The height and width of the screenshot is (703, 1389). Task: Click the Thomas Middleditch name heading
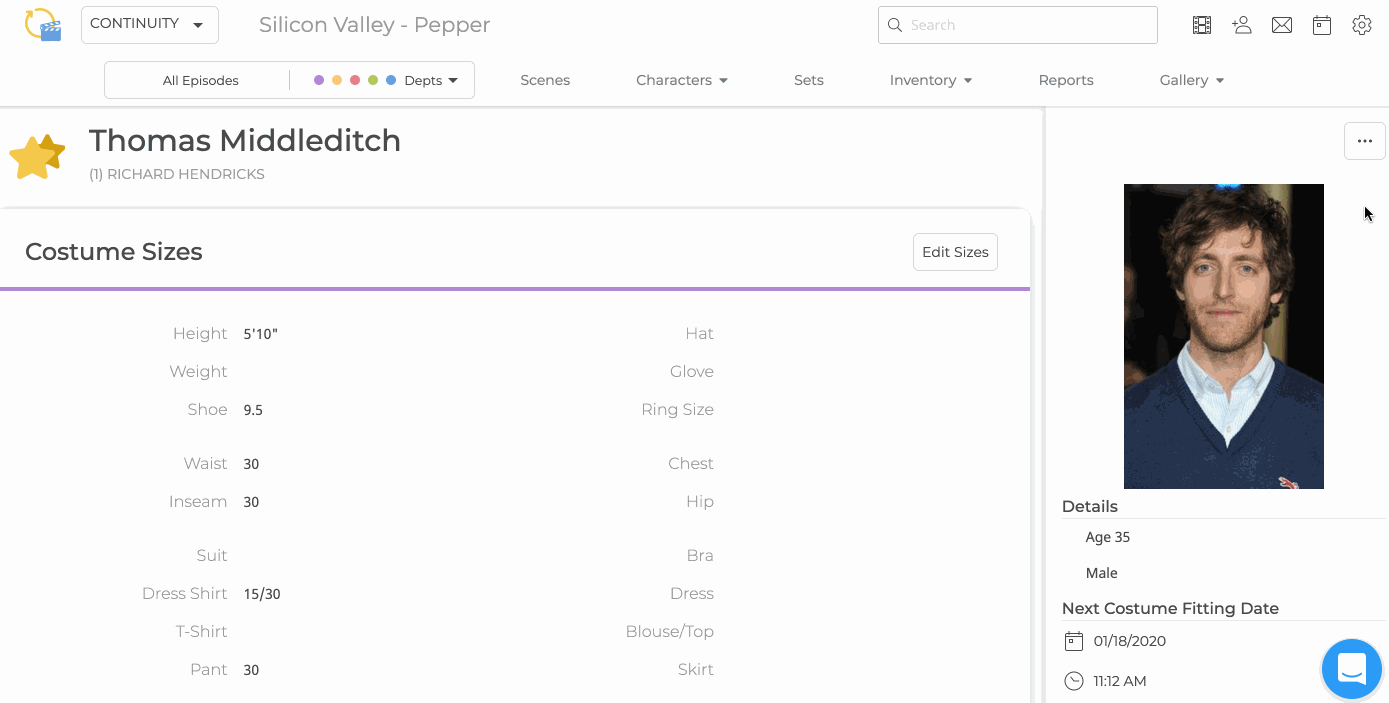coord(245,141)
